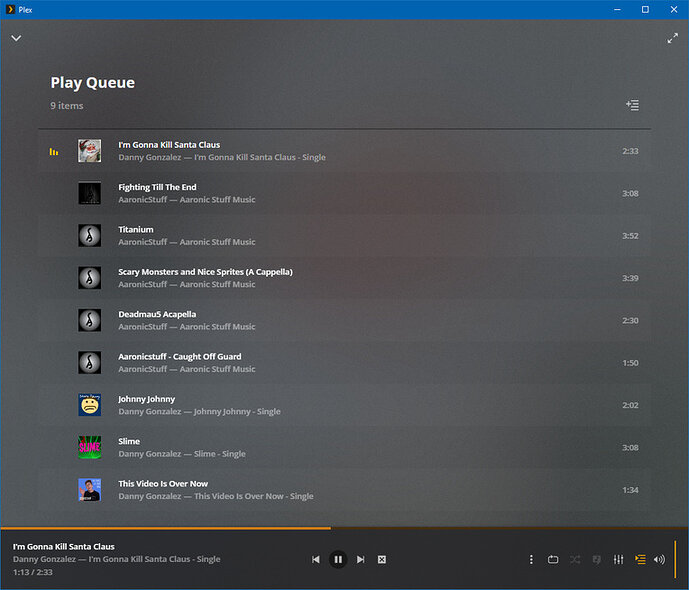Select the Deadmau5 Acapella track title
The width and height of the screenshot is (689, 590).
coord(157,314)
